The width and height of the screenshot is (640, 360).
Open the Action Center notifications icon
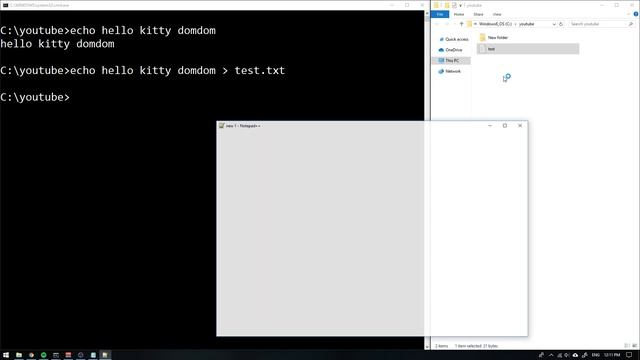pyautogui.click(x=629, y=355)
